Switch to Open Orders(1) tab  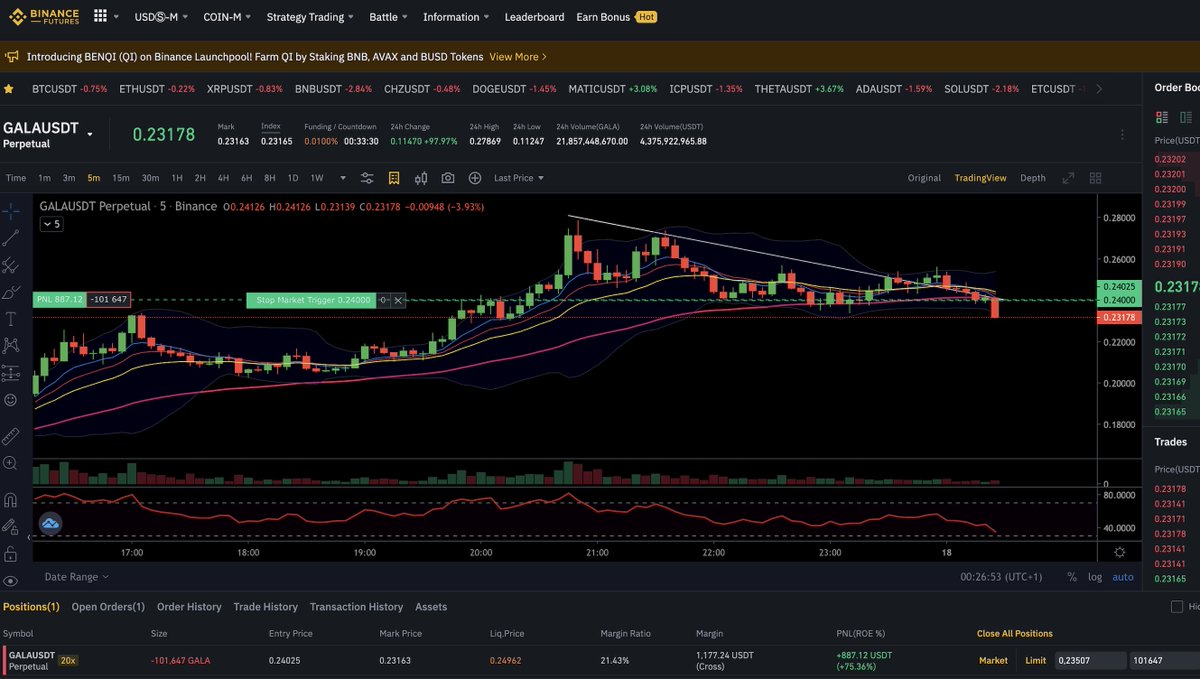[x=108, y=607]
